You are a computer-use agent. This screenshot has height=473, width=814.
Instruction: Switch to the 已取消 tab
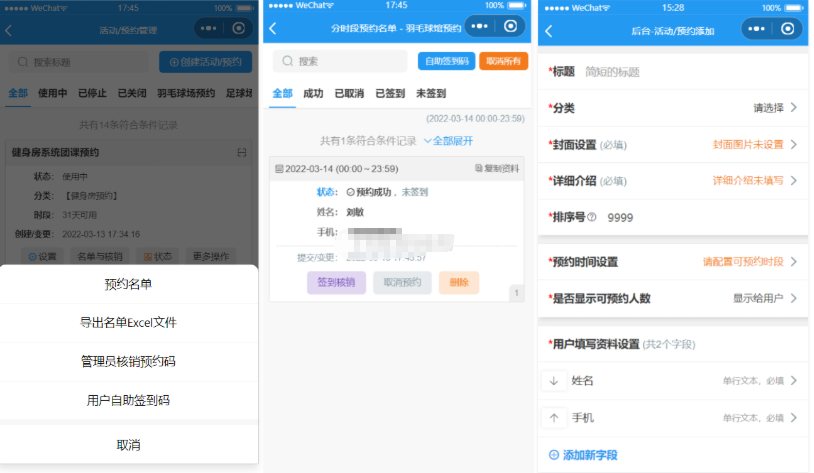coord(349,93)
